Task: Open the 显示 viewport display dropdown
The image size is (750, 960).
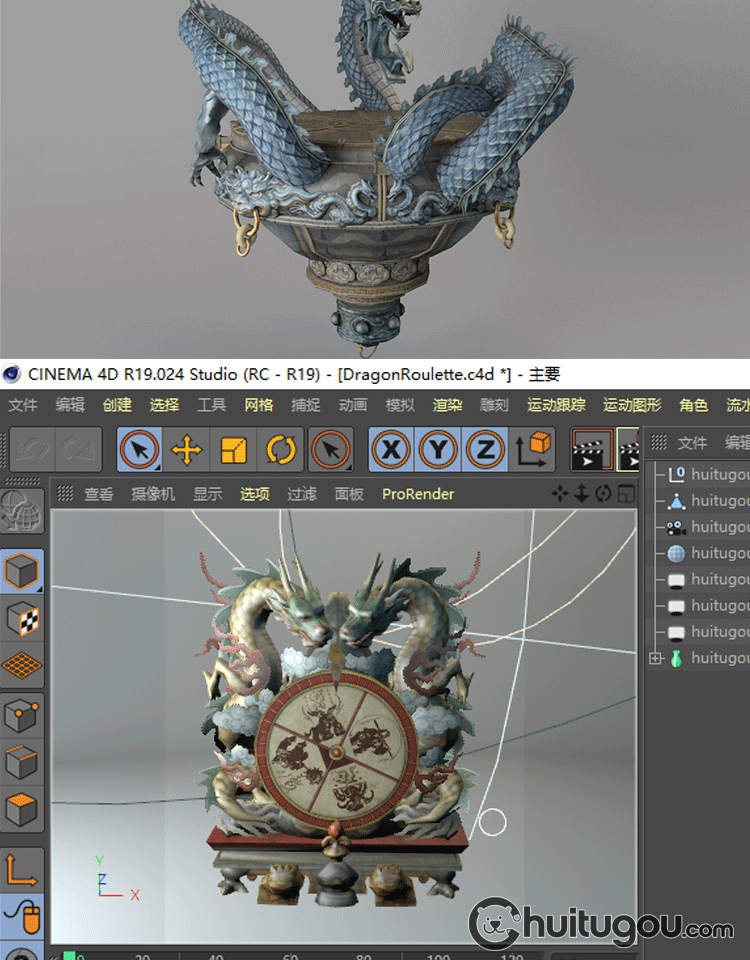Action: click(208, 494)
